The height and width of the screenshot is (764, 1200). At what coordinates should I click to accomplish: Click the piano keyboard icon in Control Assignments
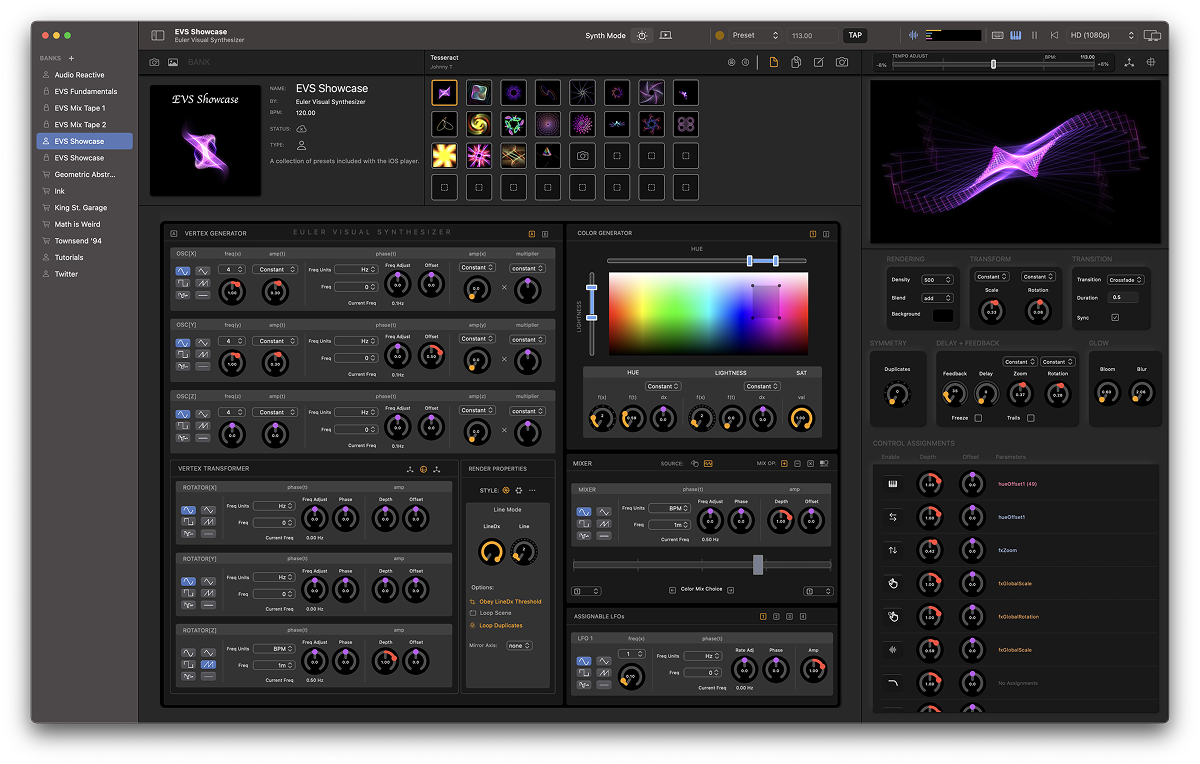click(x=893, y=484)
